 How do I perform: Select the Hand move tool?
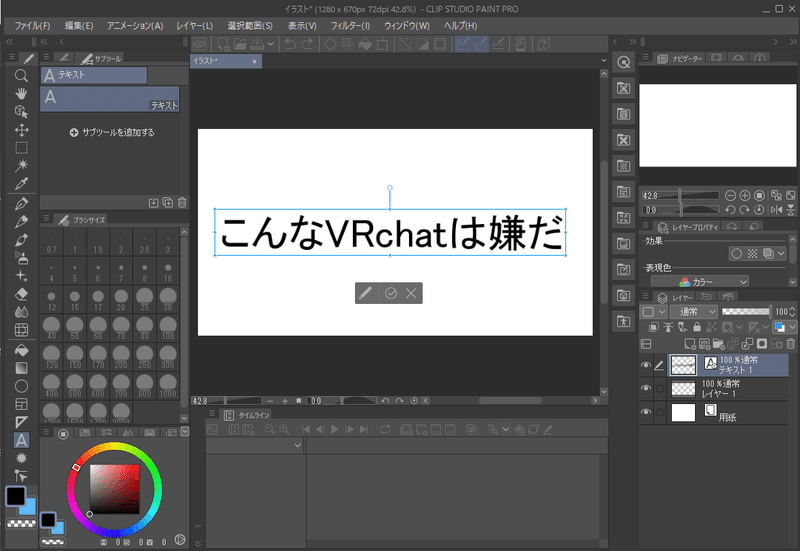[x=21, y=94]
